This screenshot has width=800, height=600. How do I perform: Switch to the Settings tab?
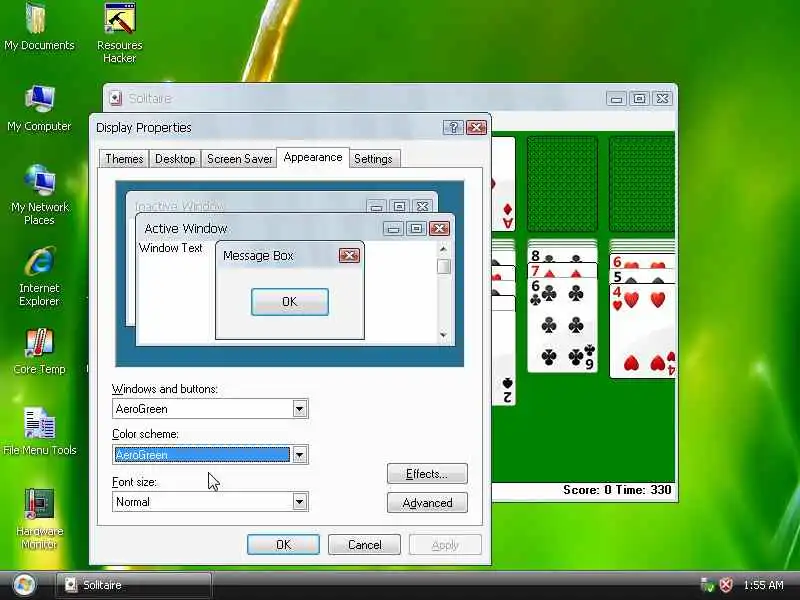tap(373, 159)
